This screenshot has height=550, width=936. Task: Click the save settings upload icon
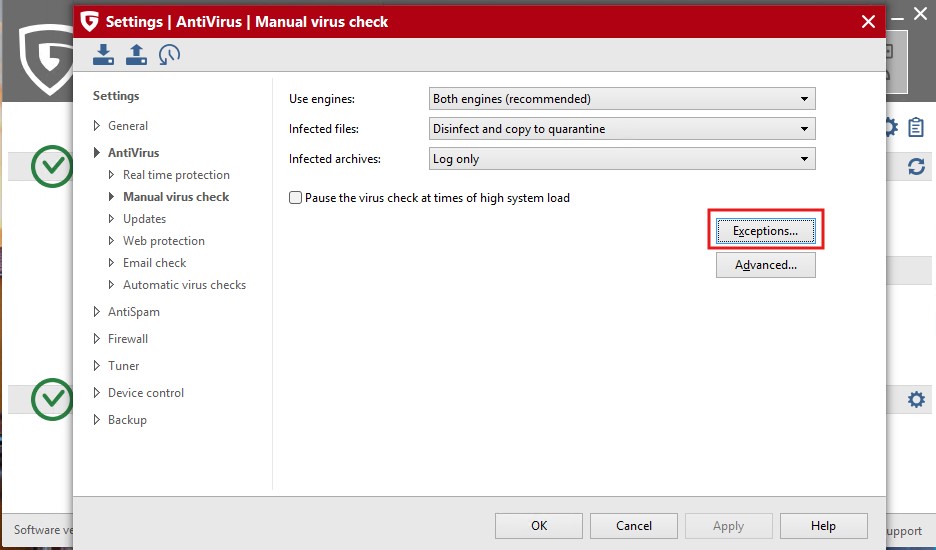pyautogui.click(x=136, y=54)
